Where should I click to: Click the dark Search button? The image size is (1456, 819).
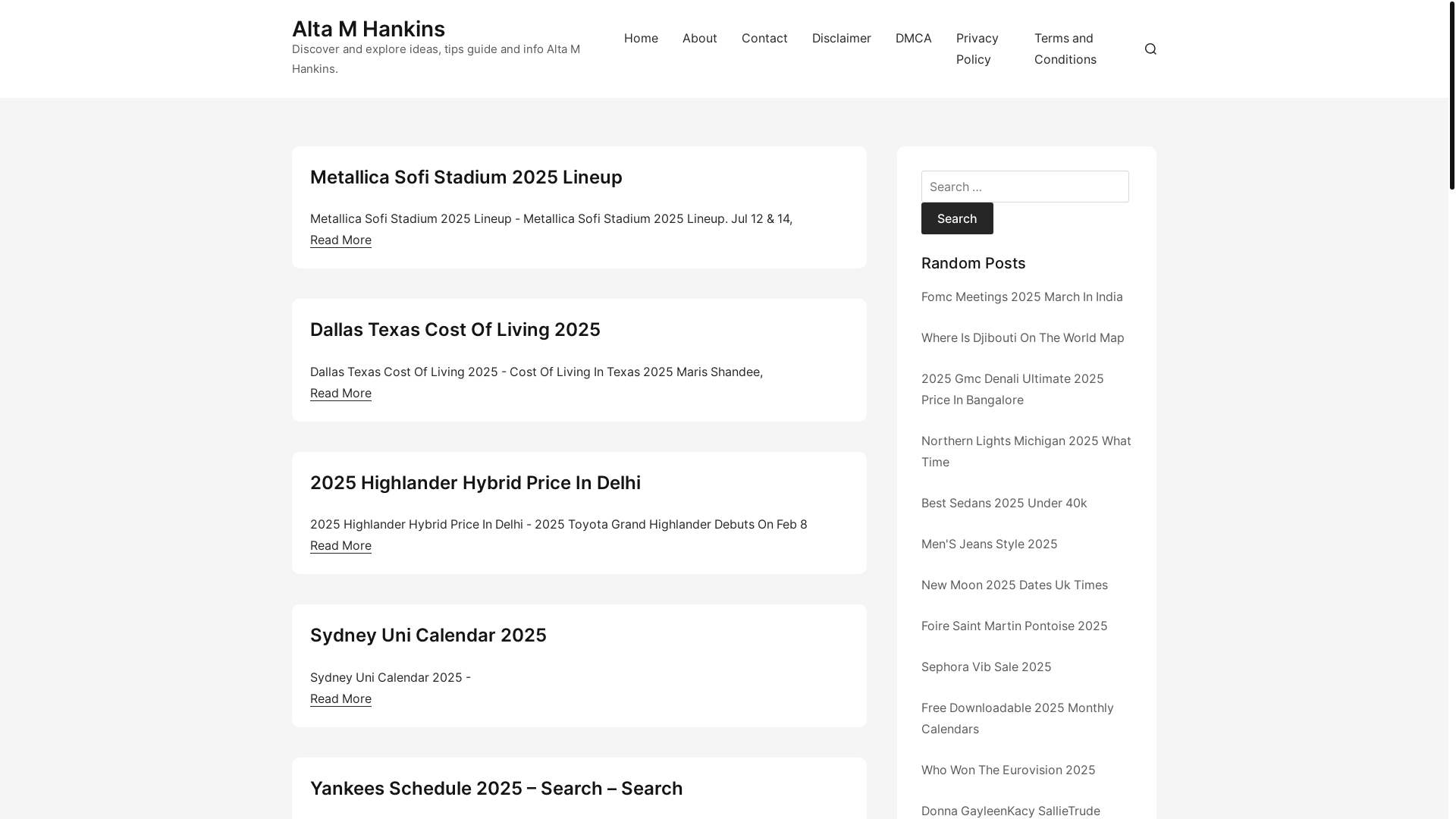pos(957,218)
